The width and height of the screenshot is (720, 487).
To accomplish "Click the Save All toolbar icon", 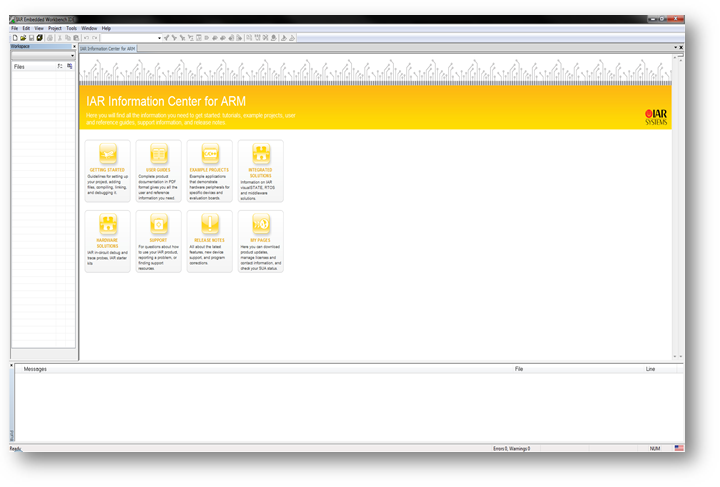I will pos(39,38).
